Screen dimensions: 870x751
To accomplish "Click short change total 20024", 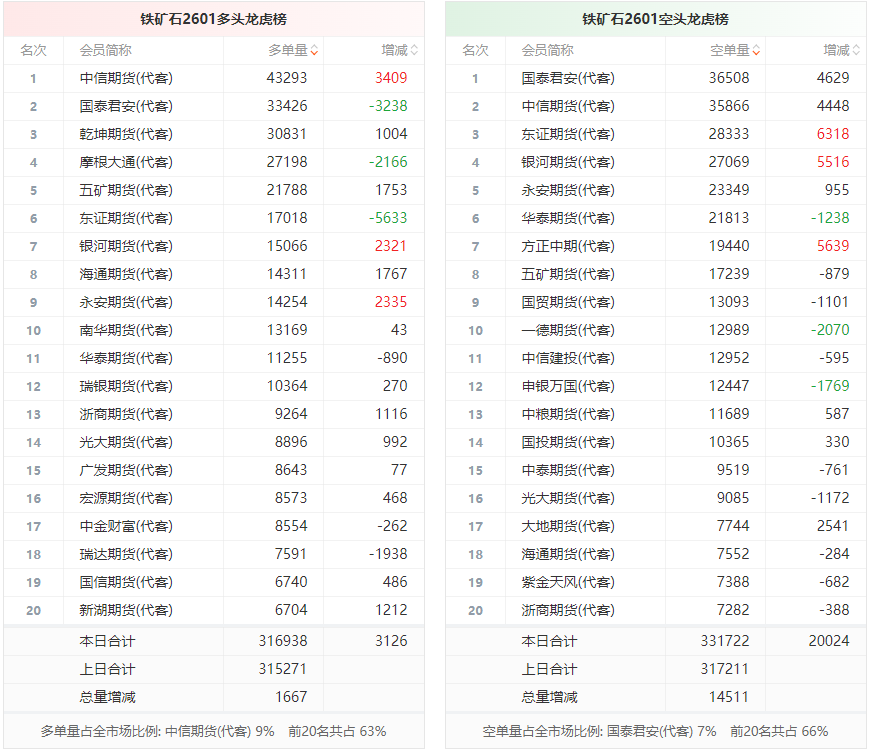I will click(829, 641).
